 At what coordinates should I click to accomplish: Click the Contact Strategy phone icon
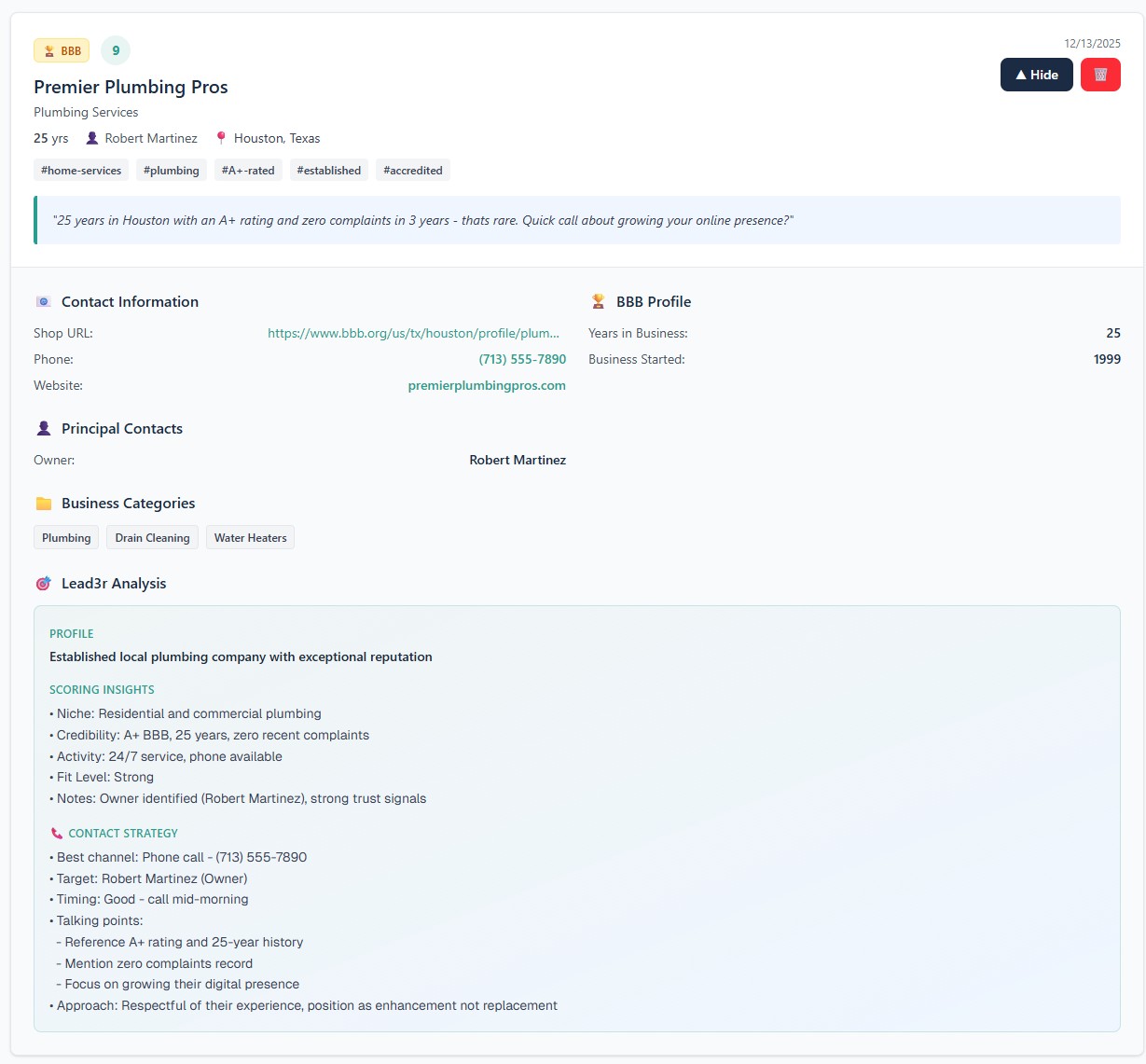pyautogui.click(x=57, y=834)
